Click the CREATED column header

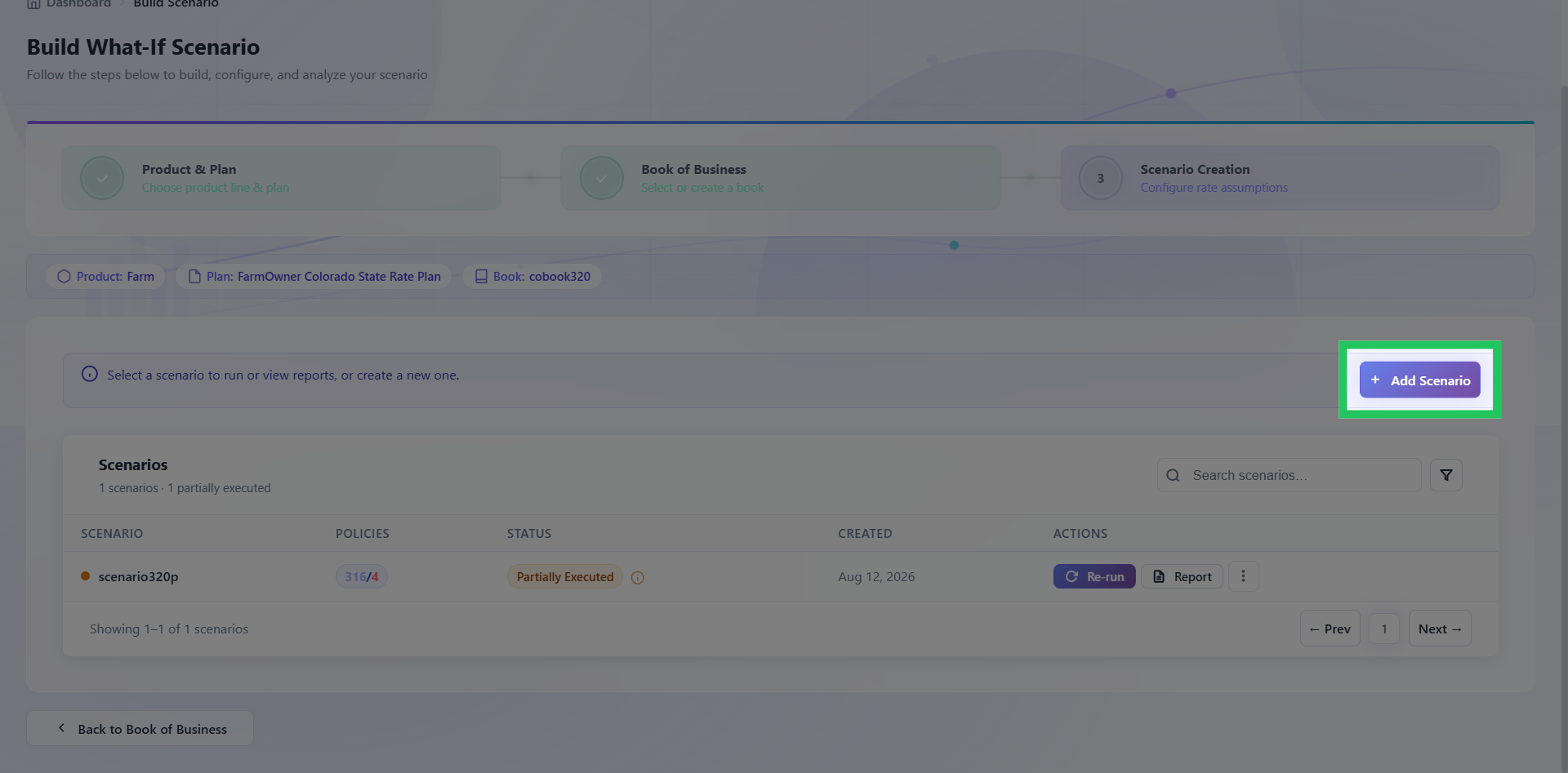point(865,534)
